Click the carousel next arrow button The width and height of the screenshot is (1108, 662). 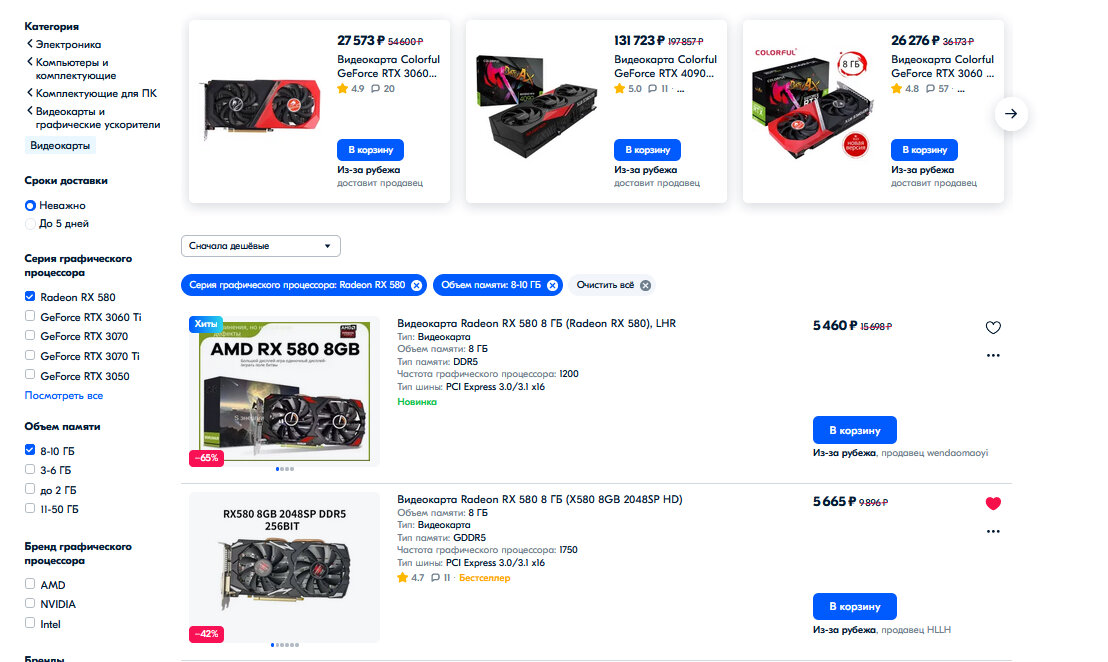click(1010, 113)
